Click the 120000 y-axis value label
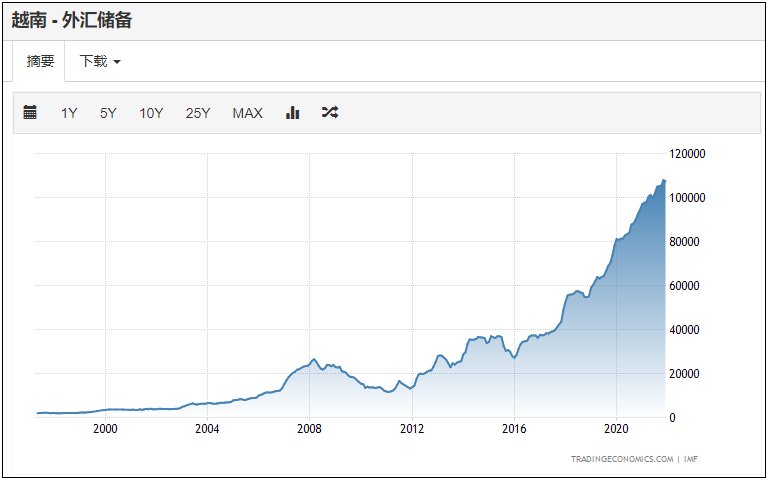 pos(687,154)
